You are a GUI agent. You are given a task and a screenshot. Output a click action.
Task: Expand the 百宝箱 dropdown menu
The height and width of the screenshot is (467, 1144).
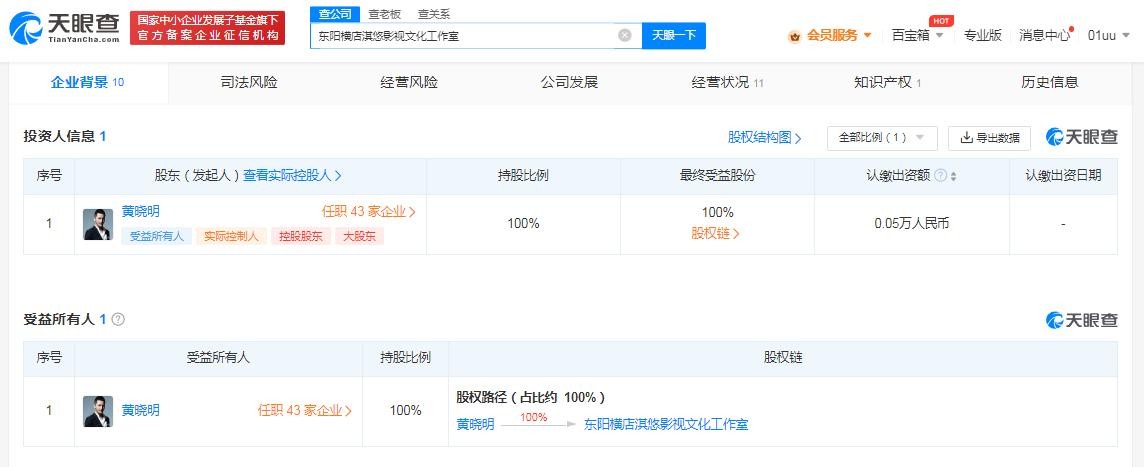pyautogui.click(x=916, y=35)
